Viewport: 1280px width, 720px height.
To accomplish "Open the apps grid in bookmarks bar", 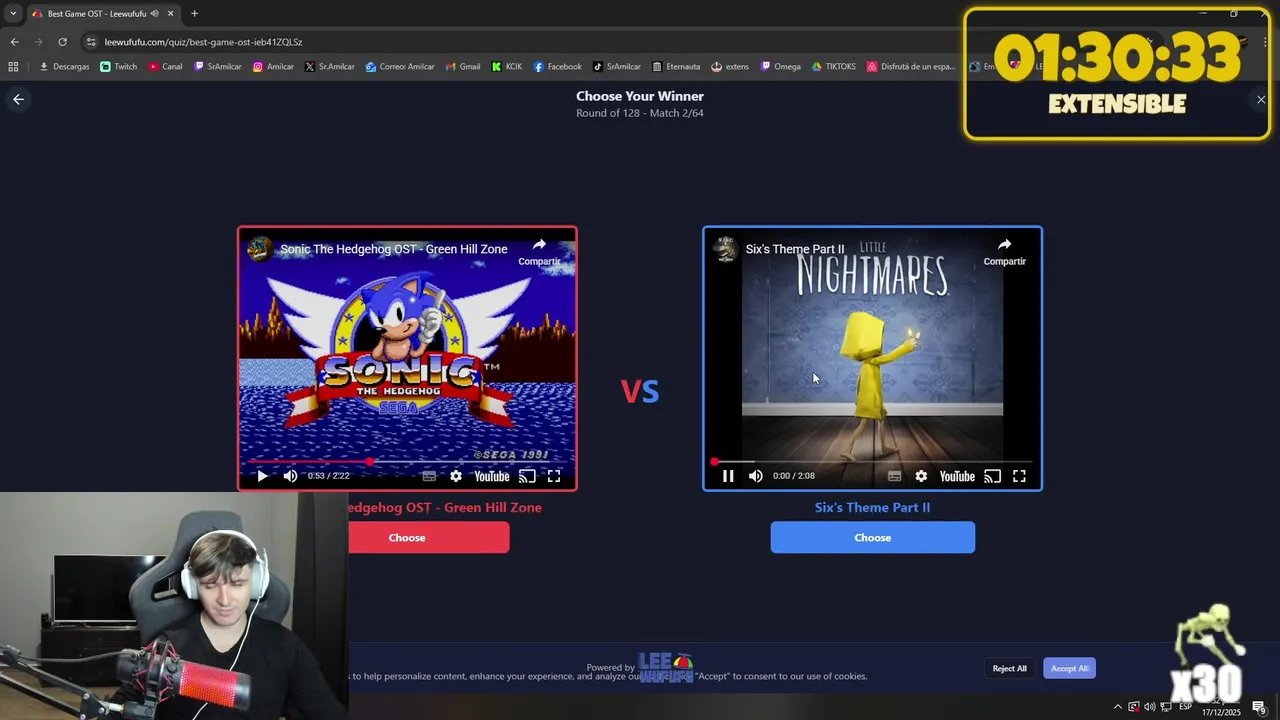I will tap(13, 67).
